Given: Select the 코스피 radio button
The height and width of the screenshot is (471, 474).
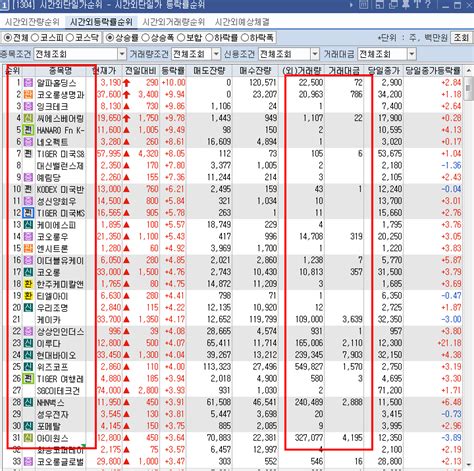Looking at the screenshot, I should click(35, 38).
